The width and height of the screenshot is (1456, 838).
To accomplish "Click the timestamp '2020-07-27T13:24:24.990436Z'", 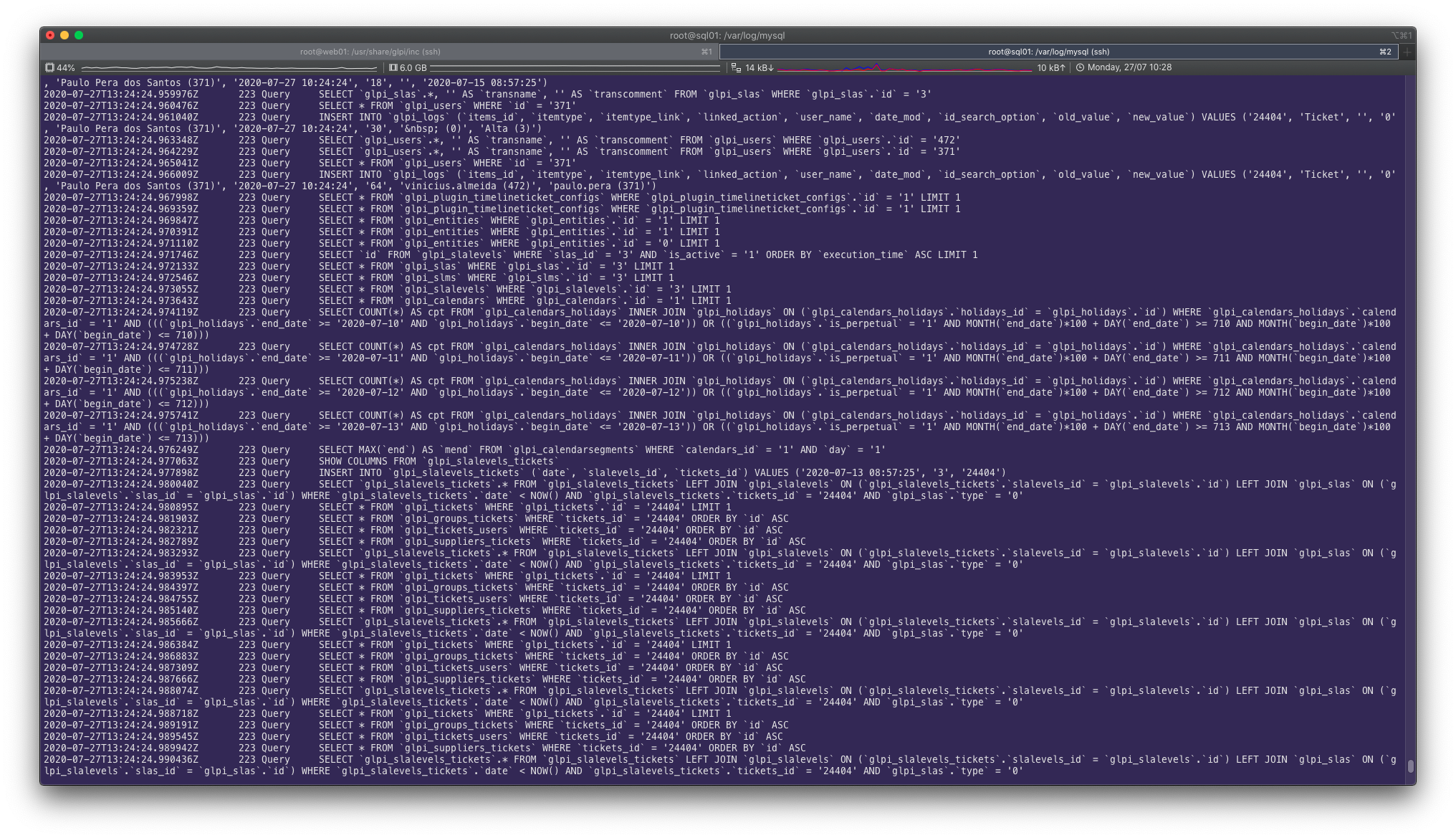I will [x=121, y=759].
